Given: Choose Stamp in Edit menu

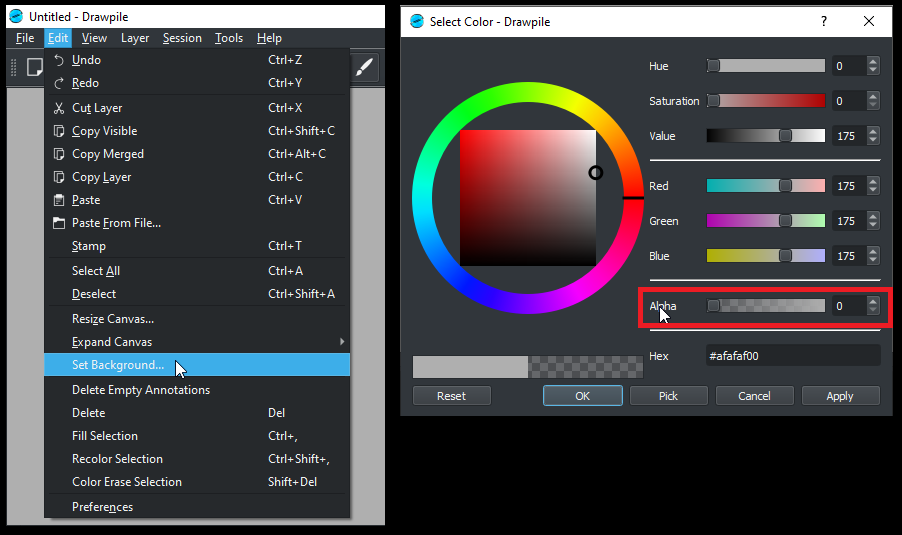Looking at the screenshot, I should [x=197, y=246].
